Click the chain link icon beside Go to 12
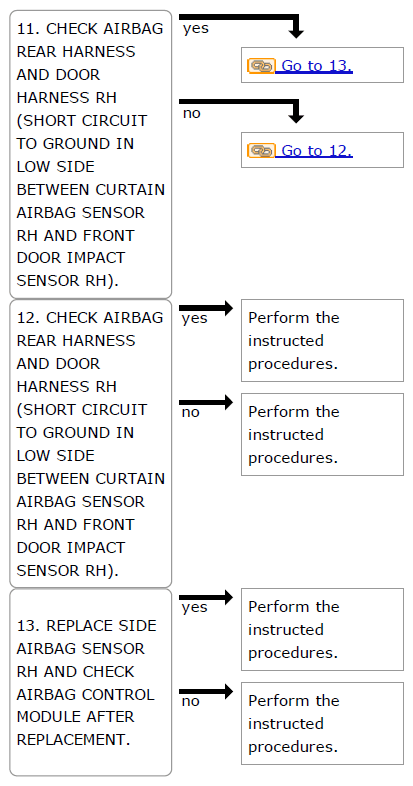 click(x=261, y=151)
